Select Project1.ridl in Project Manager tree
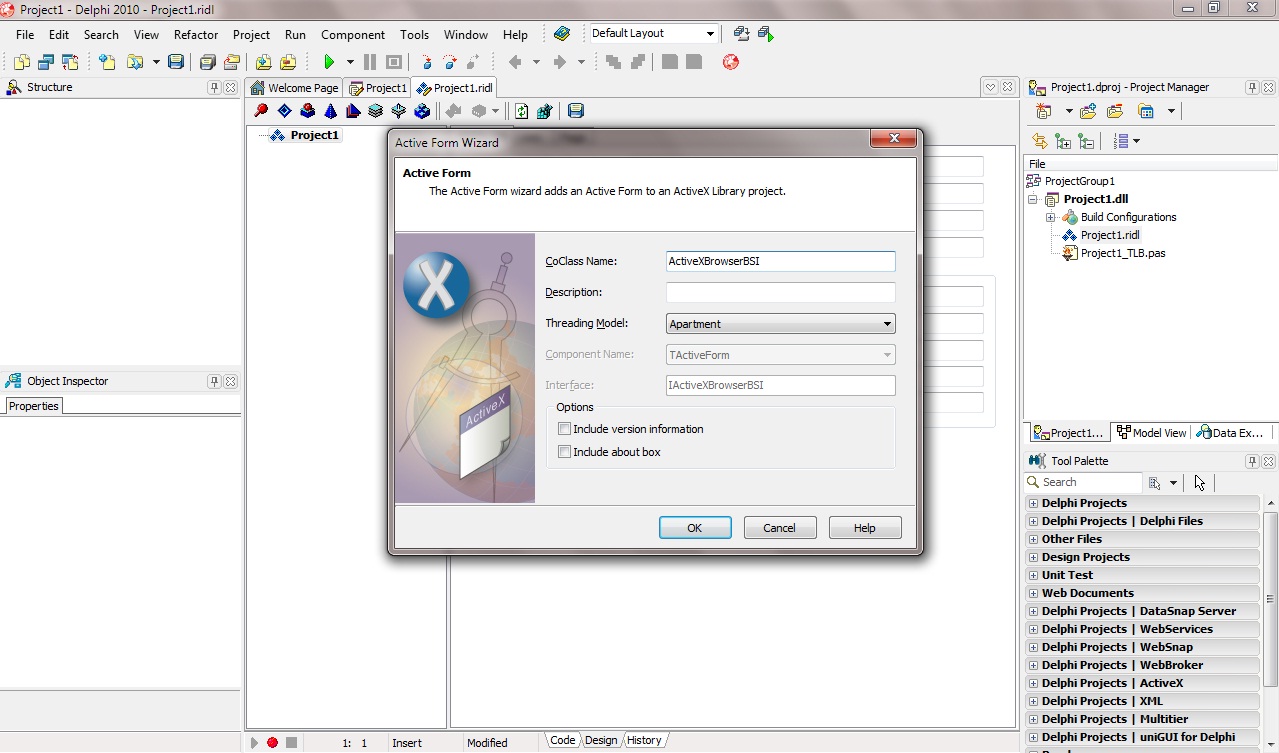Image resolution: width=1279 pixels, height=753 pixels. [1110, 235]
